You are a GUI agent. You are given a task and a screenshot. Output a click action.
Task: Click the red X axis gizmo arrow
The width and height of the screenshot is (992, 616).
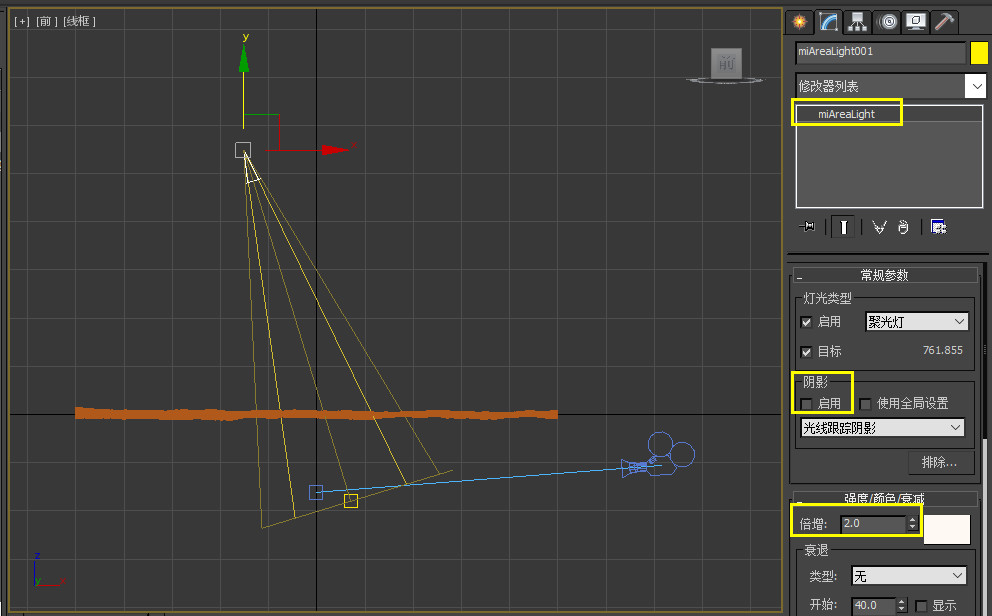pyautogui.click(x=335, y=150)
